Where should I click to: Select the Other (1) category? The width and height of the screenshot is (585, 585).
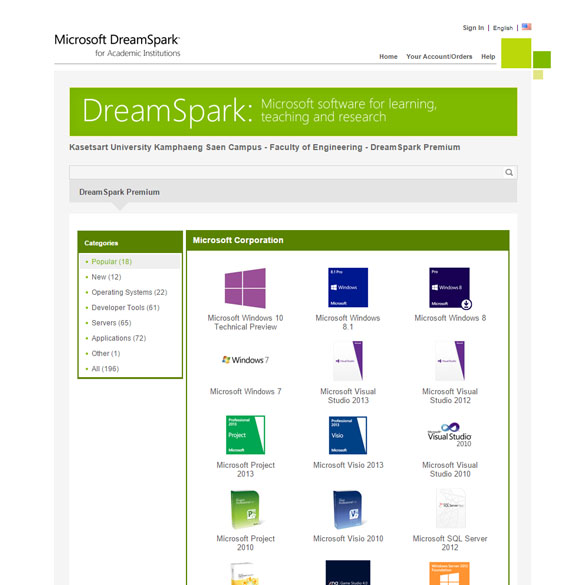click(106, 353)
